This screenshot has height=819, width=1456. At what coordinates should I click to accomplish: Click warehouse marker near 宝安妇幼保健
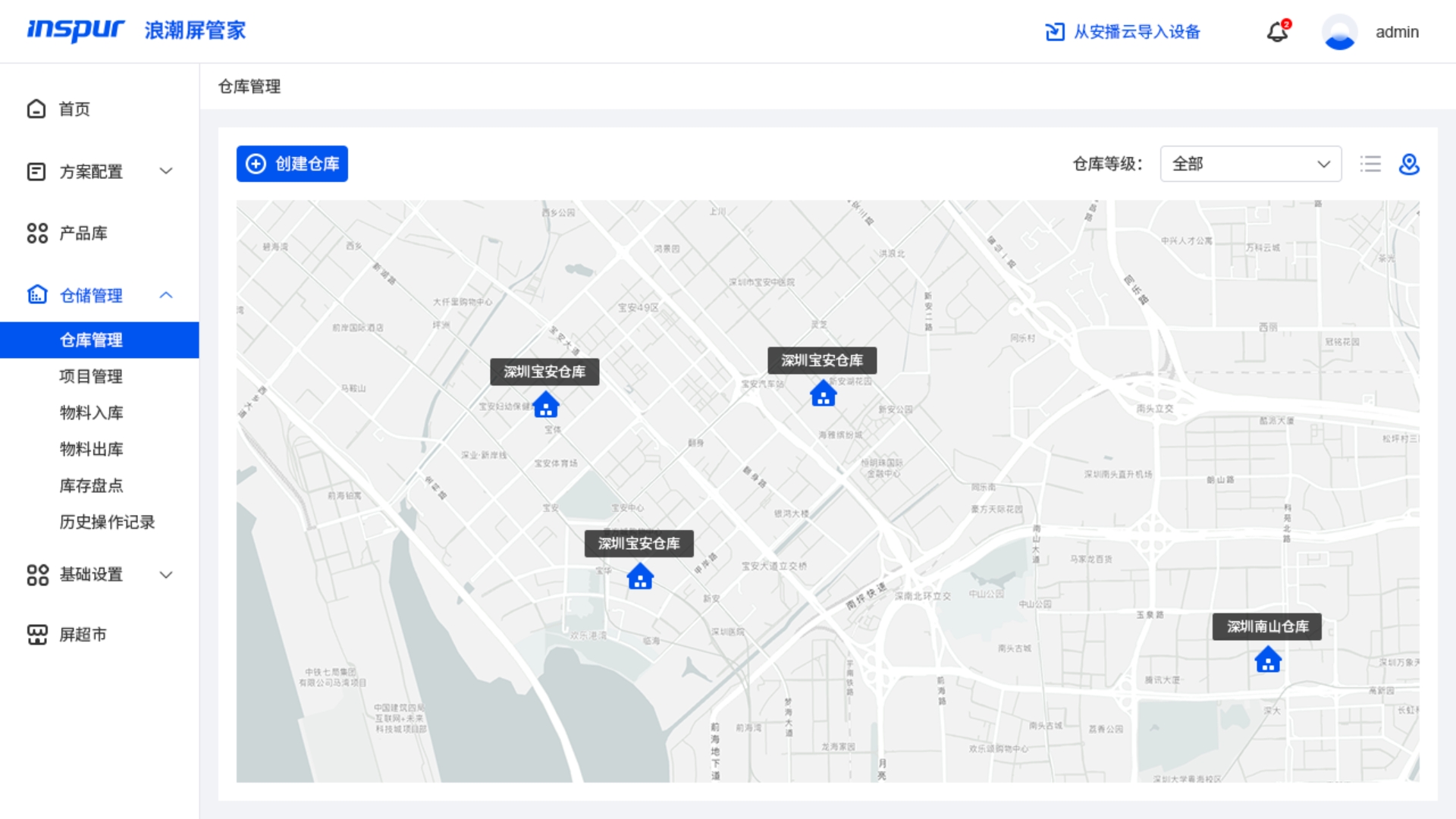click(545, 404)
